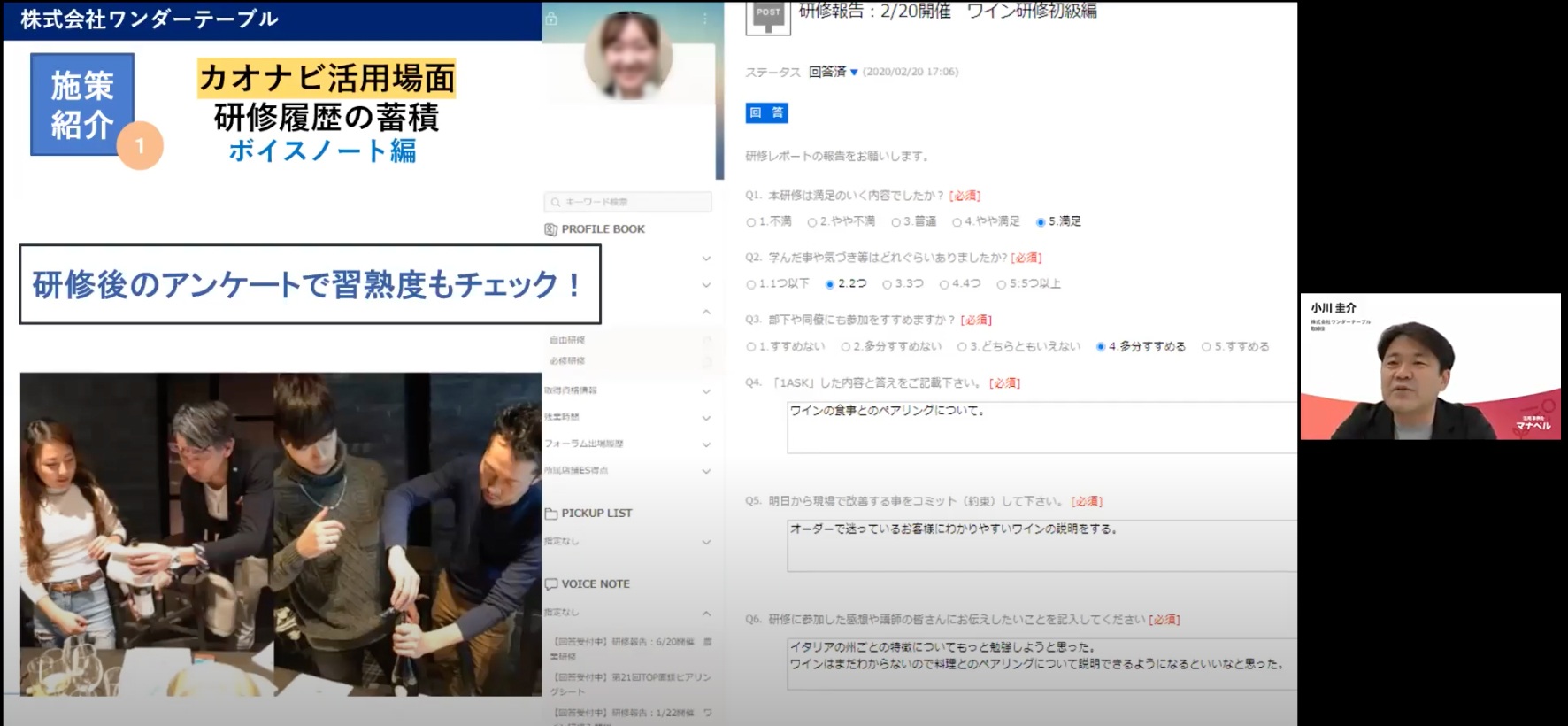Click the slide heading カオナビ活用場面

tap(327, 78)
